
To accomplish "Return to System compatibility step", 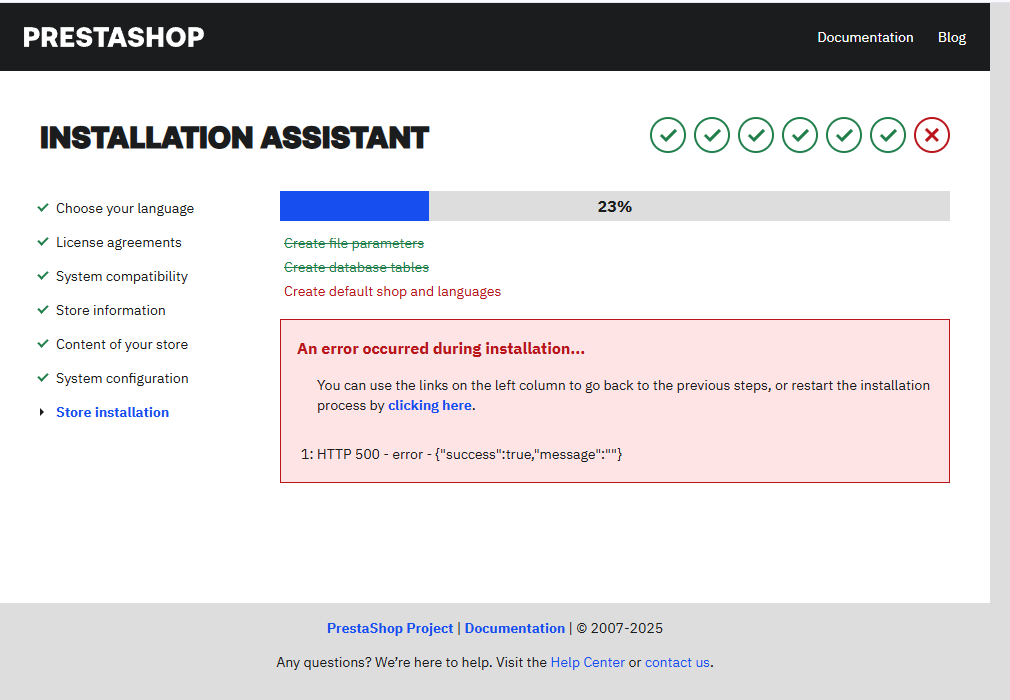I will pos(122,277).
